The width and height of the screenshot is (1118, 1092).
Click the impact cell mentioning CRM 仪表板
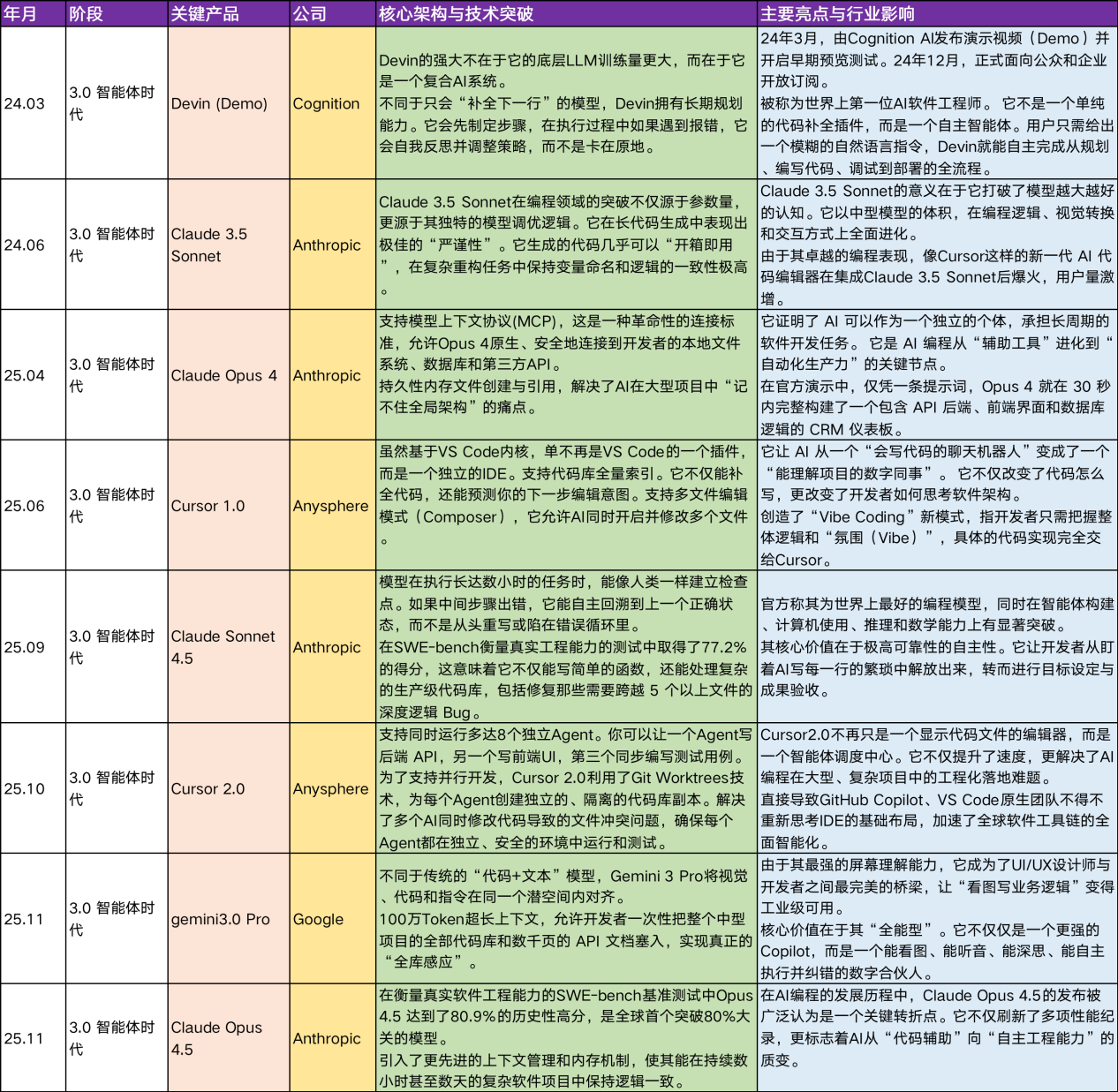click(x=937, y=375)
